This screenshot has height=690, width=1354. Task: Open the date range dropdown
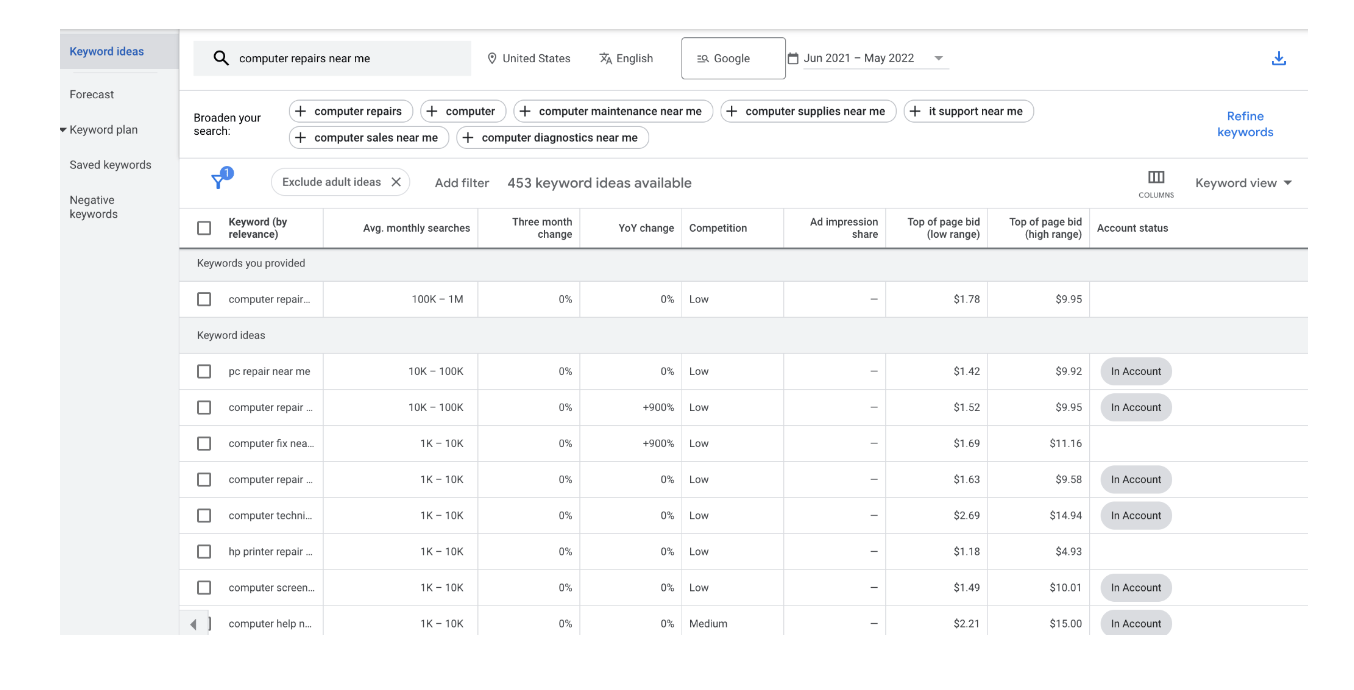pos(867,59)
